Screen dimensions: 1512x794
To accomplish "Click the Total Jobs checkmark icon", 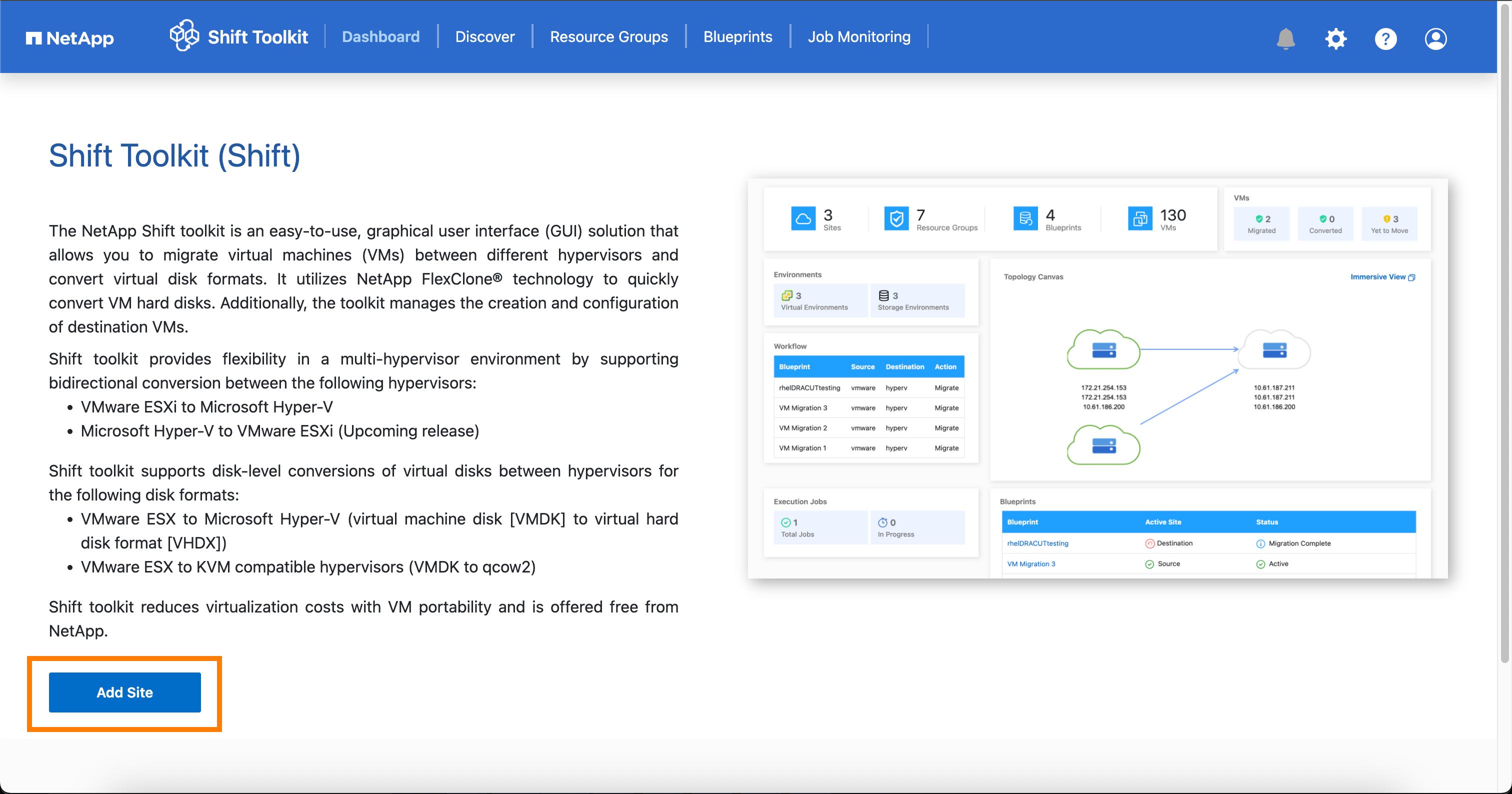I will pos(786,522).
